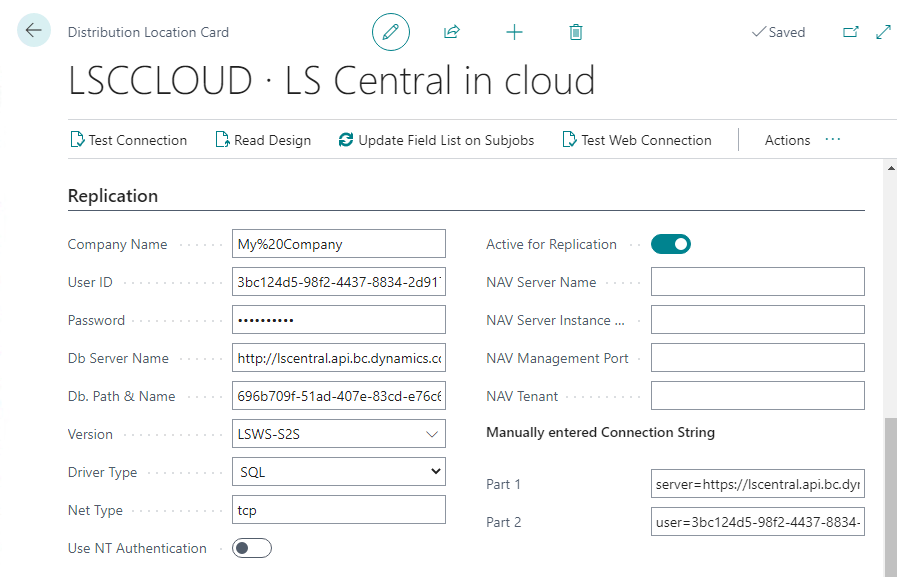Open the share icon menu
The height and width of the screenshot is (577, 897).
tap(452, 32)
